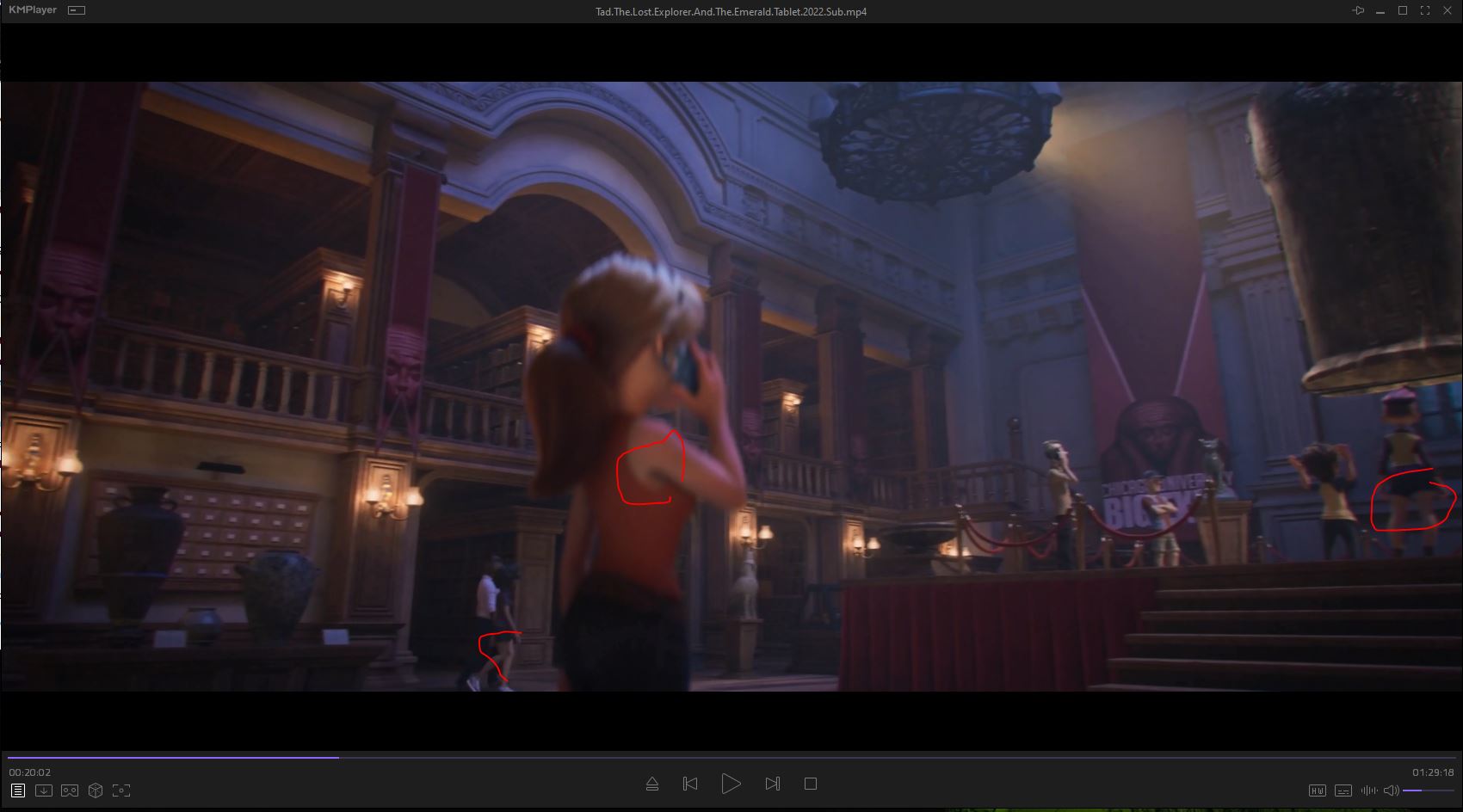1463x812 pixels.
Task: Toggle subtitles display on or off
Action: coord(1343,790)
